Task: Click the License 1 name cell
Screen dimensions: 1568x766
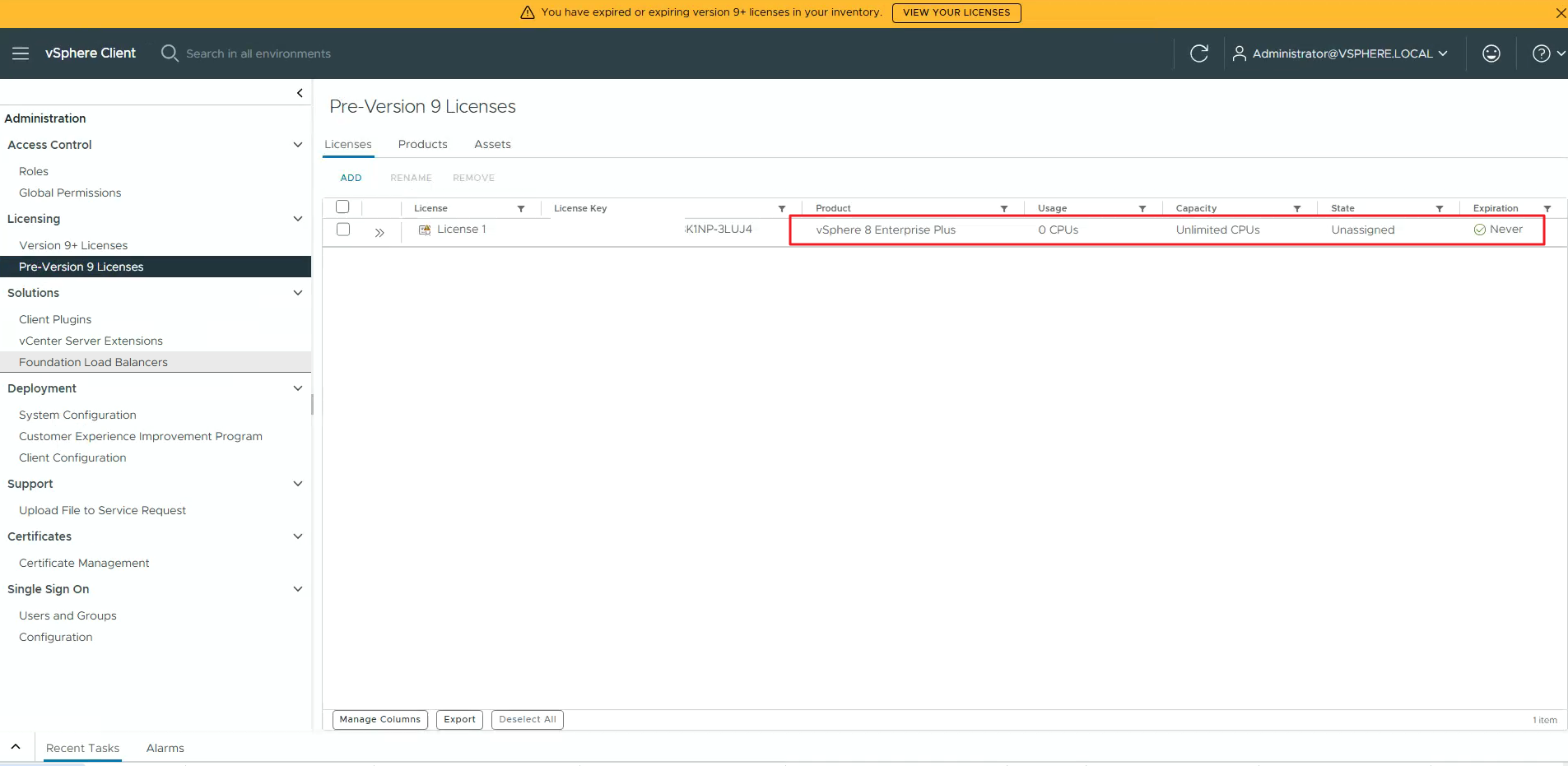Action: [462, 230]
